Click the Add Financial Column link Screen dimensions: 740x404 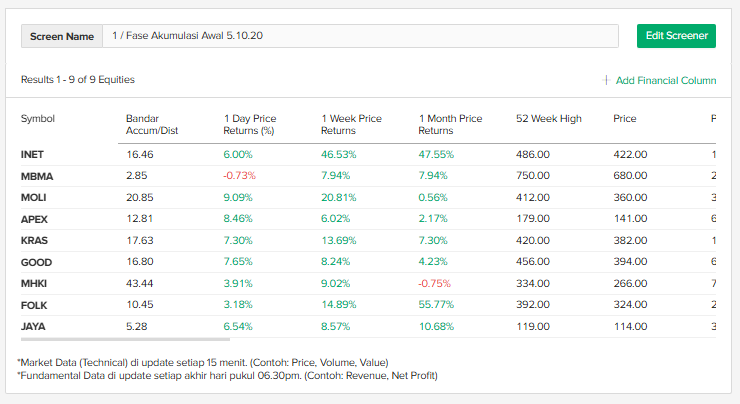click(x=665, y=80)
